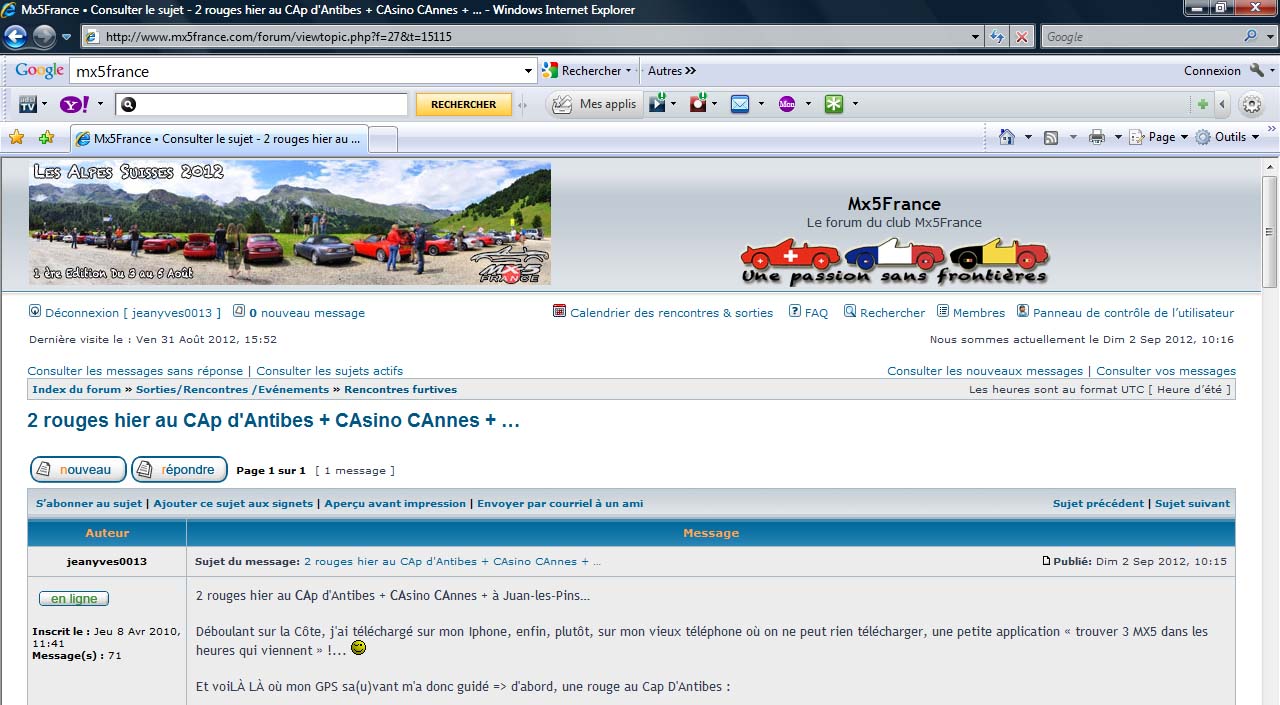The width and height of the screenshot is (1280, 705).
Task: Click the nouveau topic button
Action: [78, 470]
